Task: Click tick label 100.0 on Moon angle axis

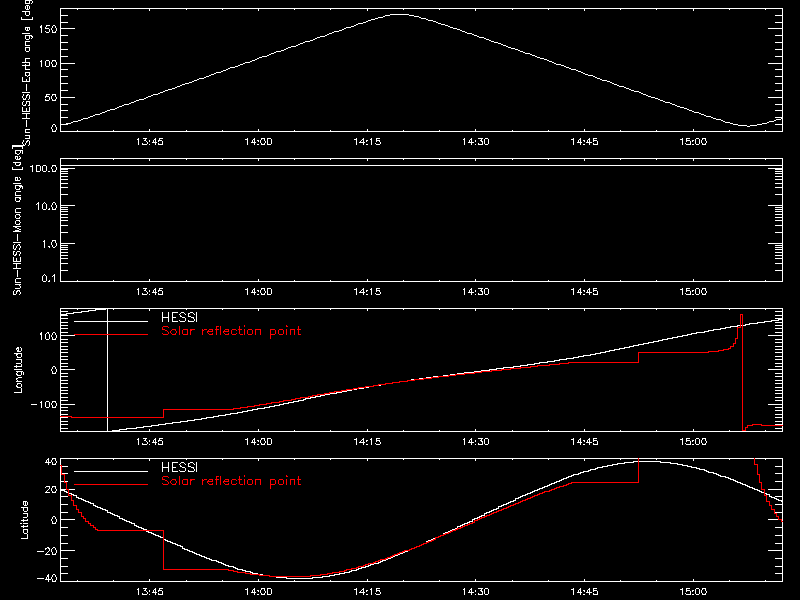Action: pyautogui.click(x=43, y=168)
